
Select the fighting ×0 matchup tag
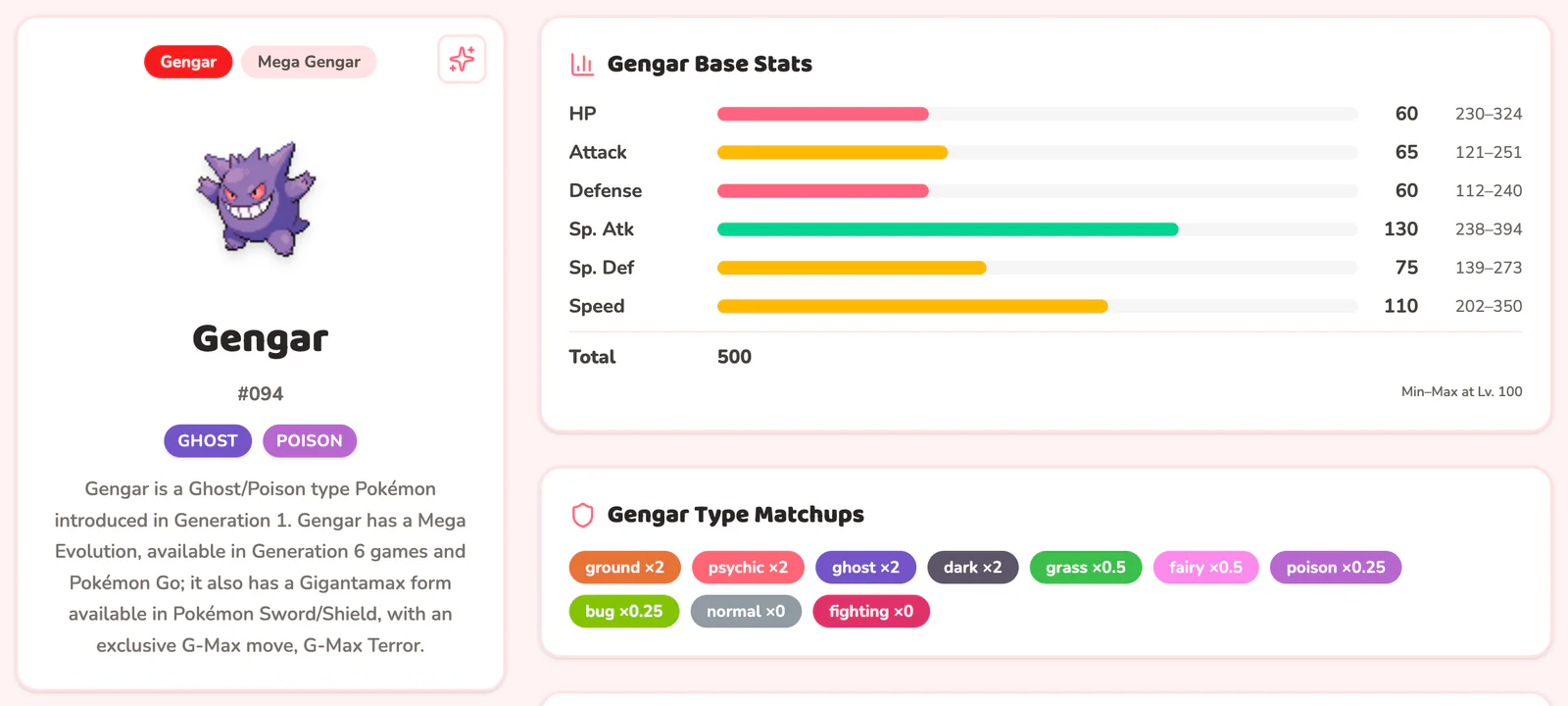pos(871,612)
